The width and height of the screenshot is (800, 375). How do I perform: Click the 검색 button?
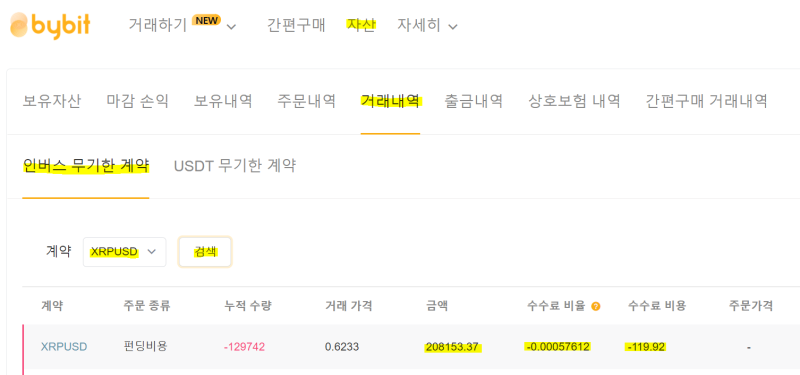coord(205,252)
